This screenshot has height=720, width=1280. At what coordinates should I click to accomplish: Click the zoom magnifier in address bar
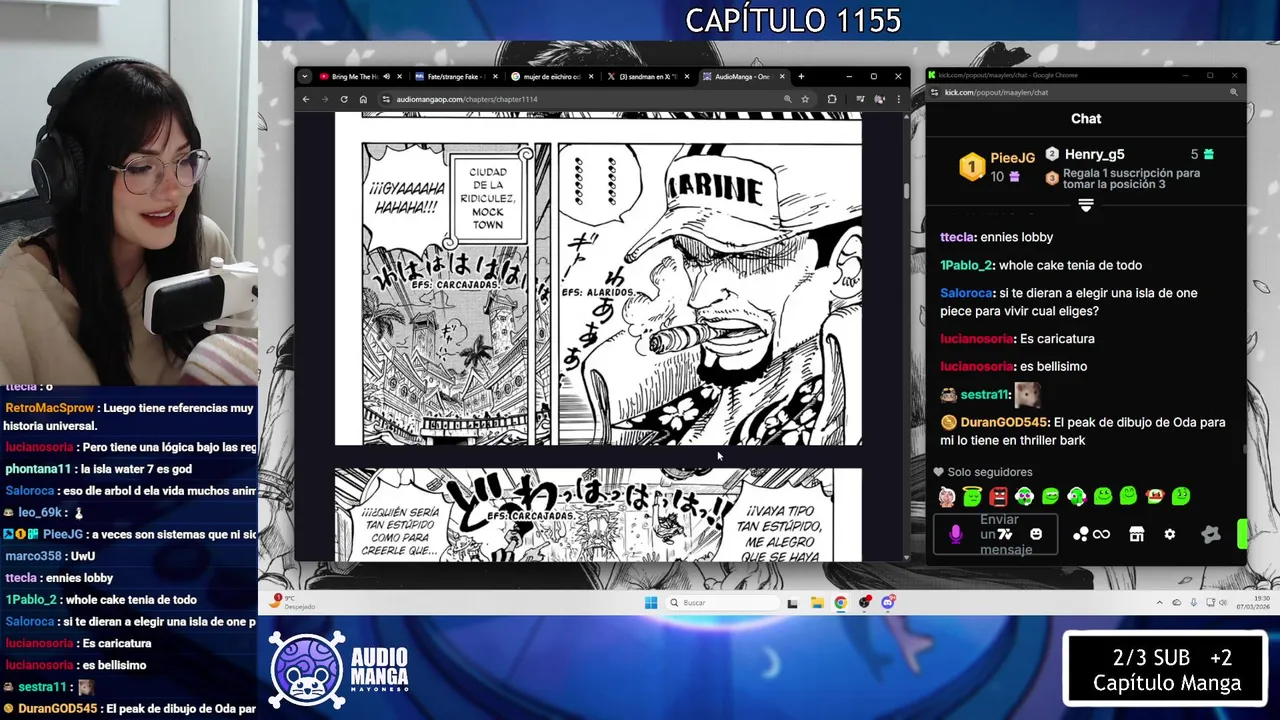(788, 99)
